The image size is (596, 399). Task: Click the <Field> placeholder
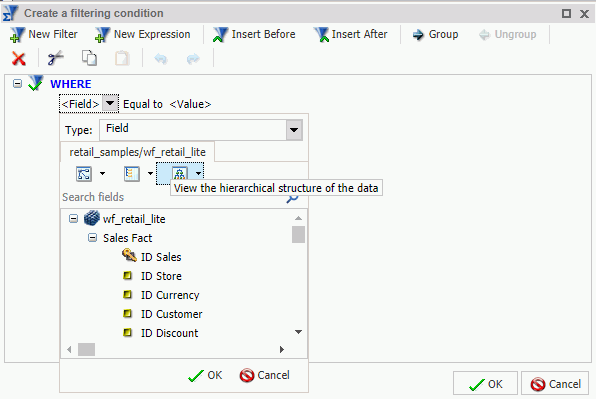click(x=81, y=104)
